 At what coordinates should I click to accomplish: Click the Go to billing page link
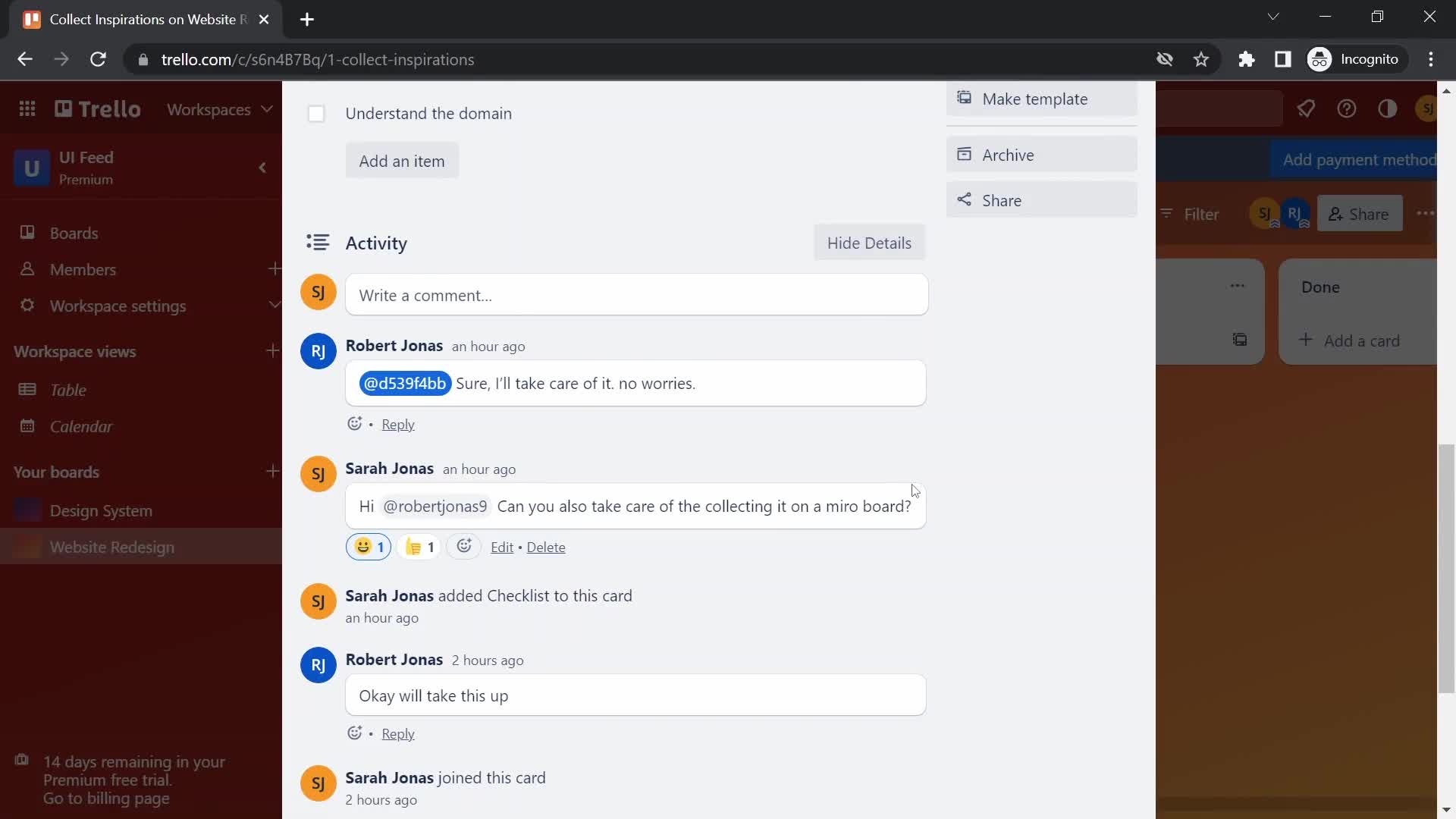click(106, 798)
